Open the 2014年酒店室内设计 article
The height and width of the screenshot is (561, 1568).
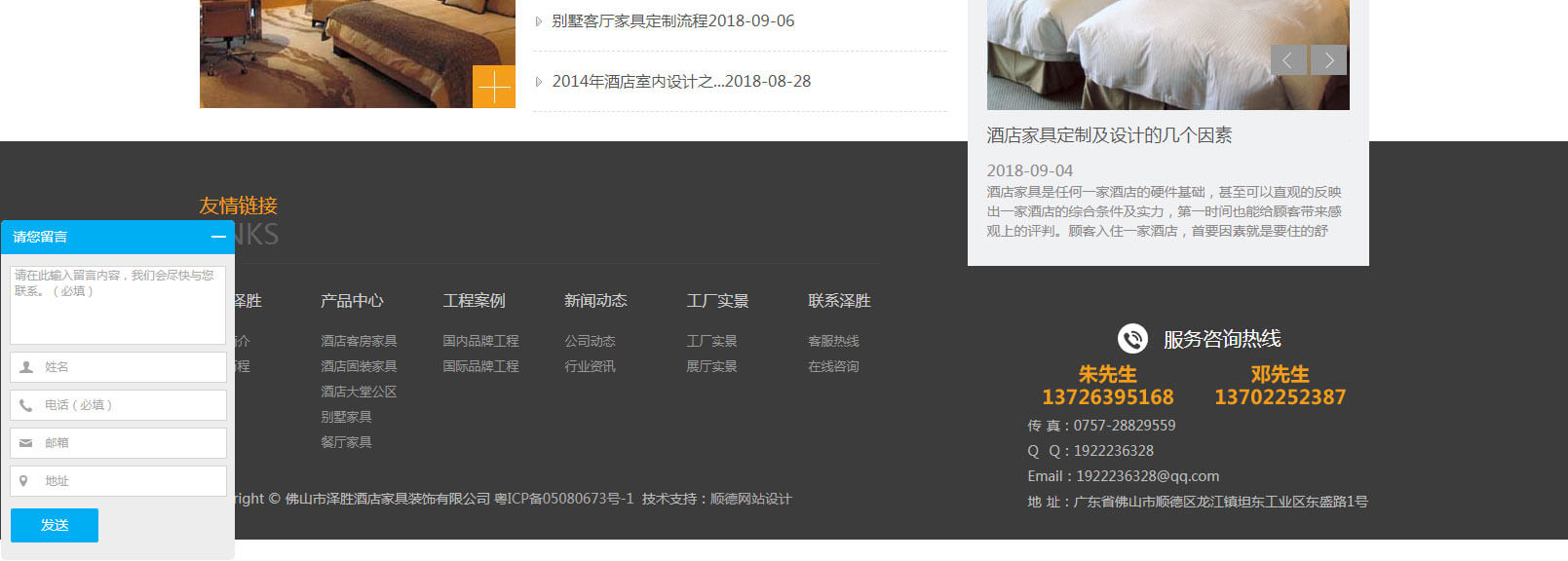point(680,82)
